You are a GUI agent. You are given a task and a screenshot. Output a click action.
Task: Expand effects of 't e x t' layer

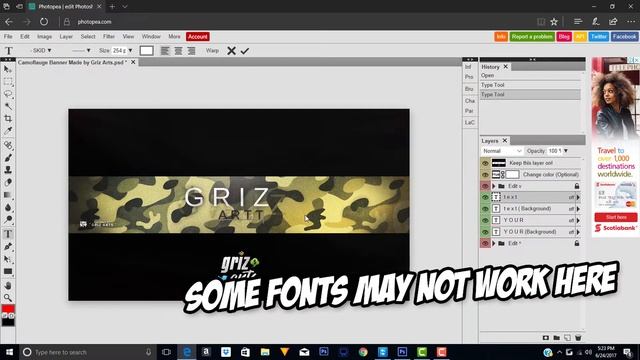(578, 197)
